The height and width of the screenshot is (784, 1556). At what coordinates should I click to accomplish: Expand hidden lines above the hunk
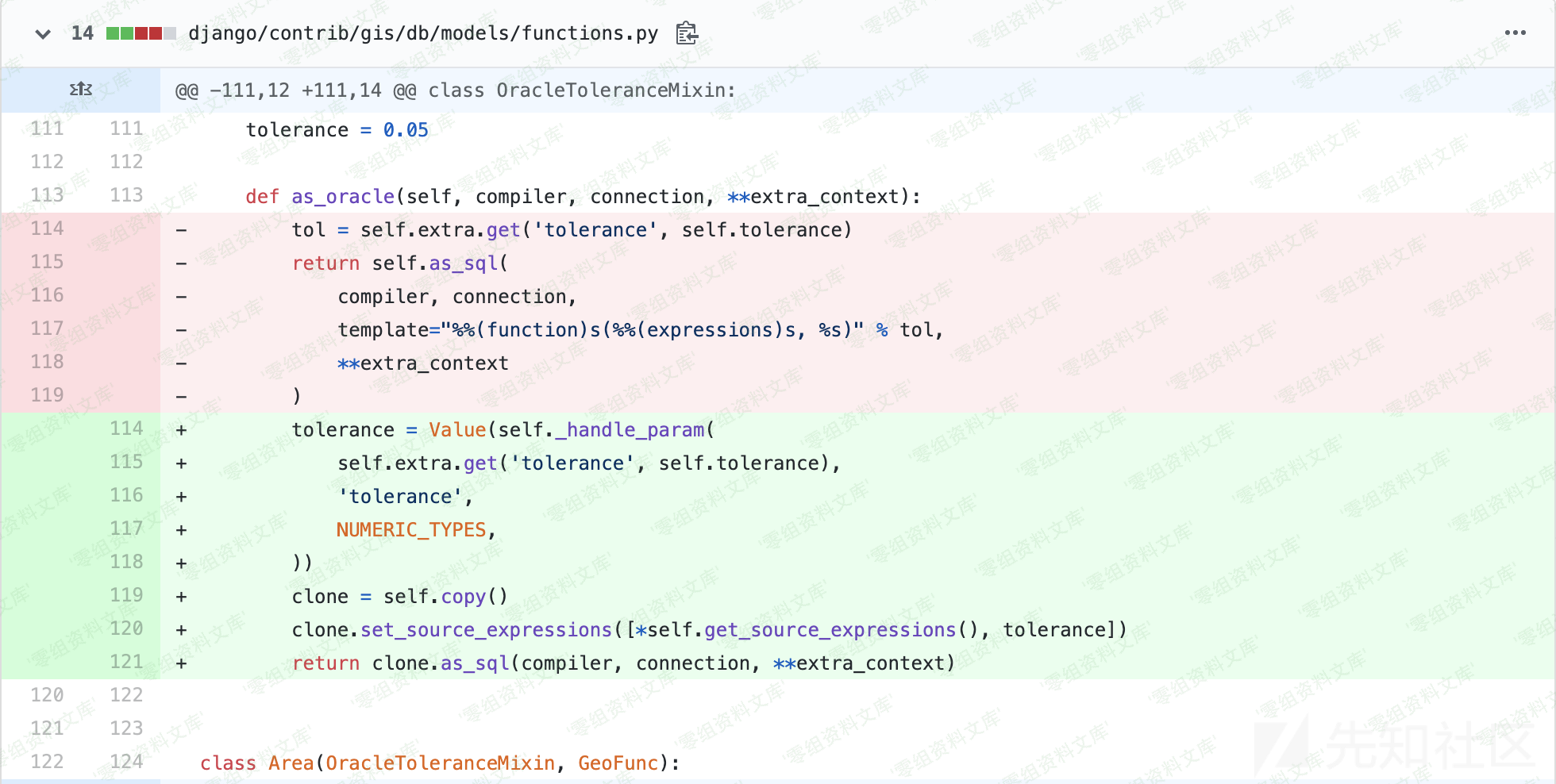tap(80, 90)
